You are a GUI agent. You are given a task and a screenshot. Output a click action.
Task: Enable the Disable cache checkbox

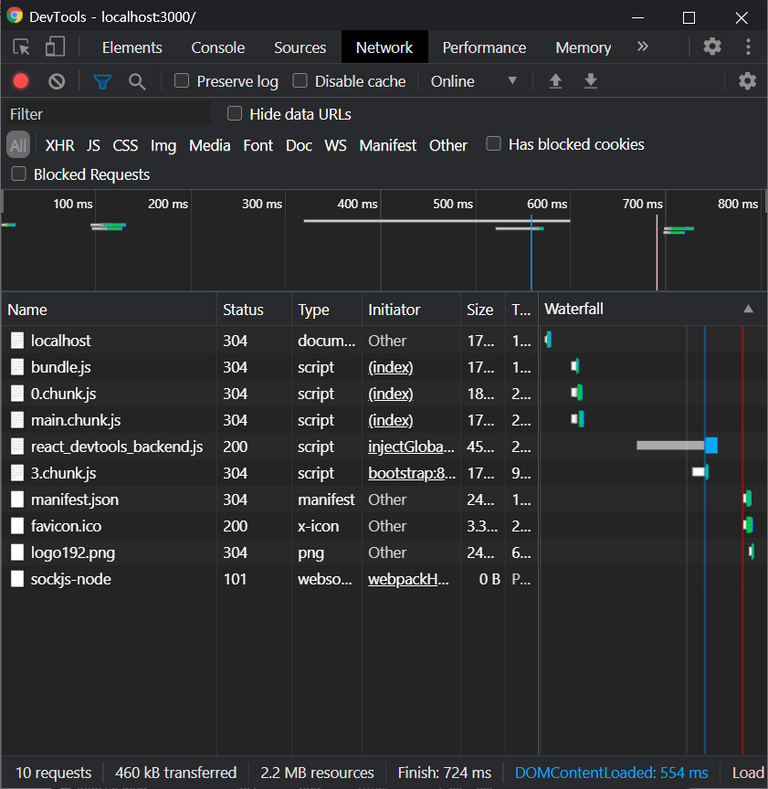click(300, 81)
